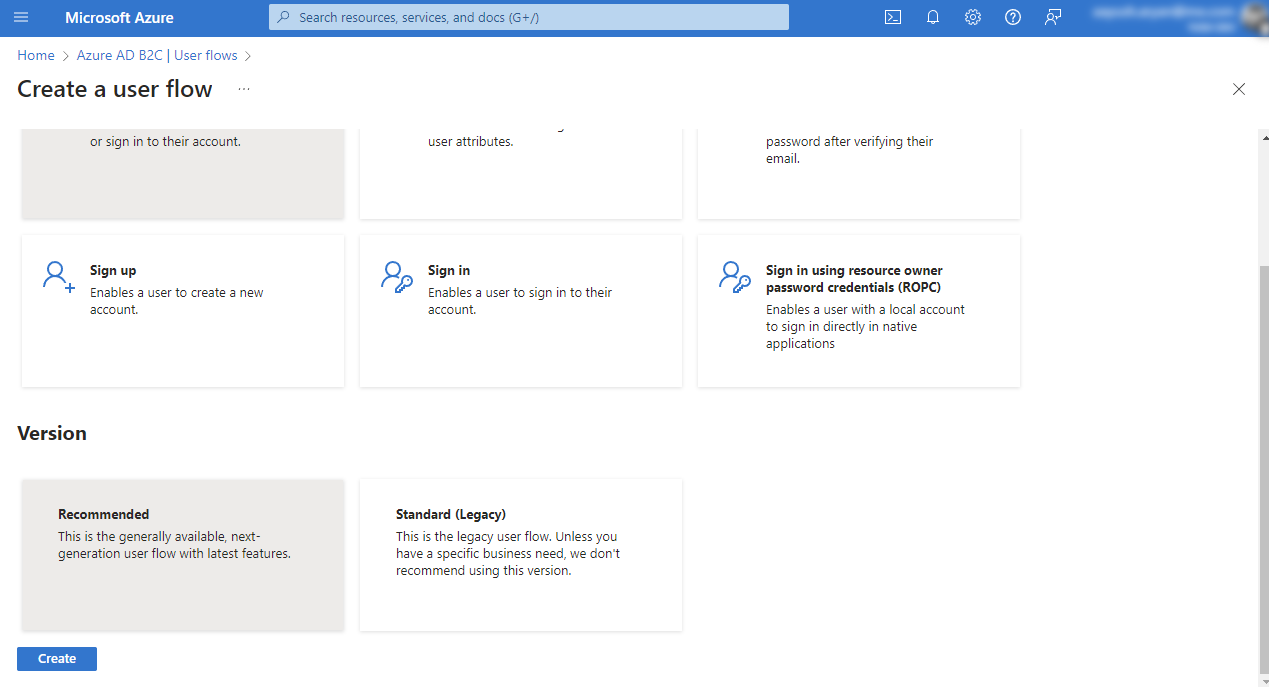This screenshot has width=1269, height=687.
Task: Click the resources search field
Action: tap(528, 17)
